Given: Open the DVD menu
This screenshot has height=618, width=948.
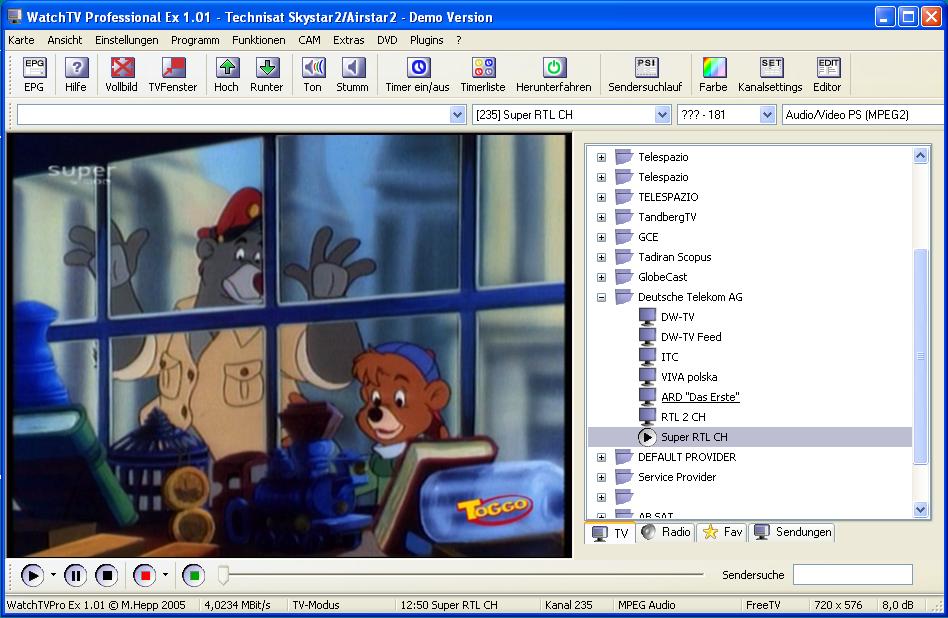Looking at the screenshot, I should point(387,40).
